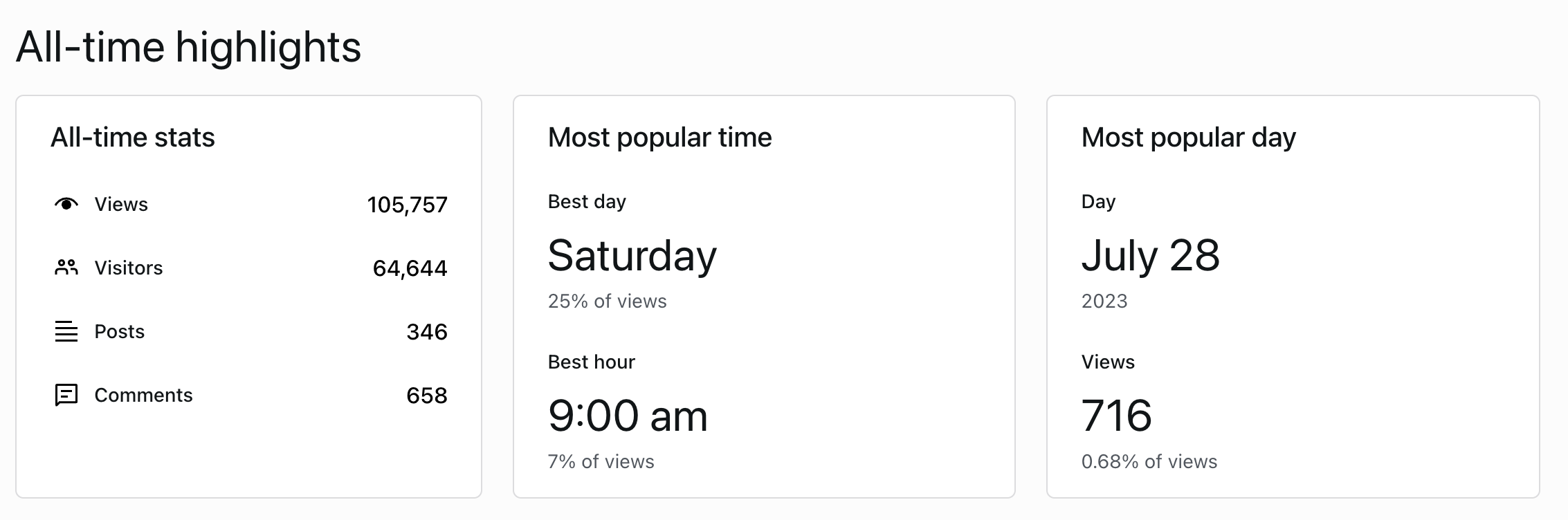1568x520 pixels.
Task: Click the all-time views count 105,757
Action: click(x=407, y=205)
